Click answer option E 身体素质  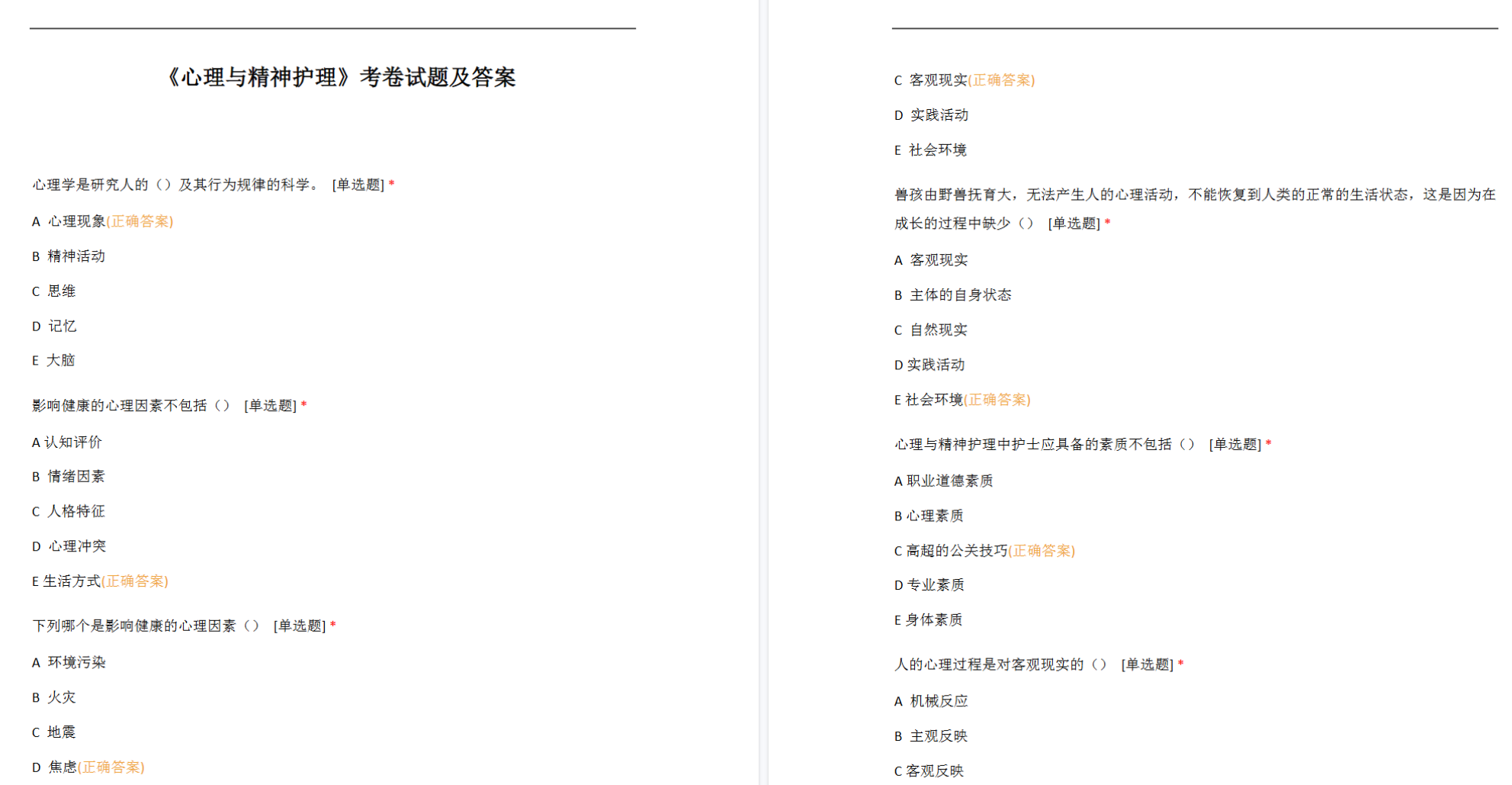(933, 620)
